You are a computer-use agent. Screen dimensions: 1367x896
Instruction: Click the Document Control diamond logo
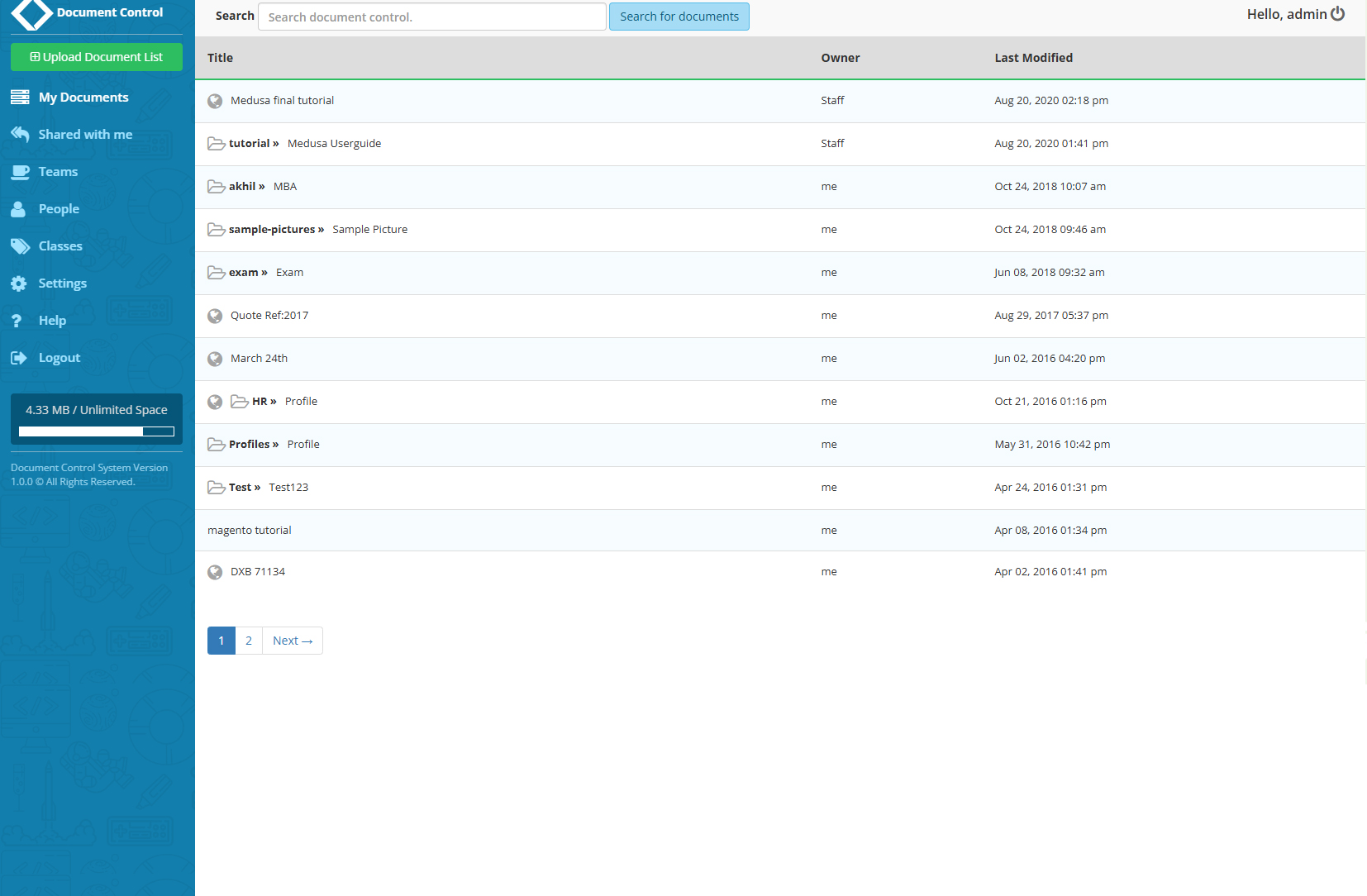(x=32, y=13)
